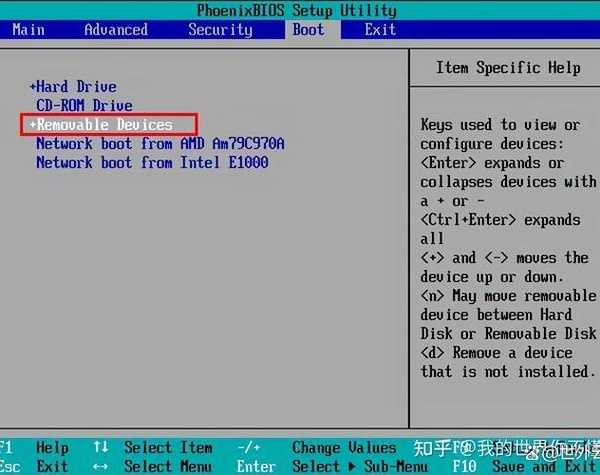Switch to the Main tab
Image resolution: width=600 pixels, height=475 pixels.
[28, 29]
